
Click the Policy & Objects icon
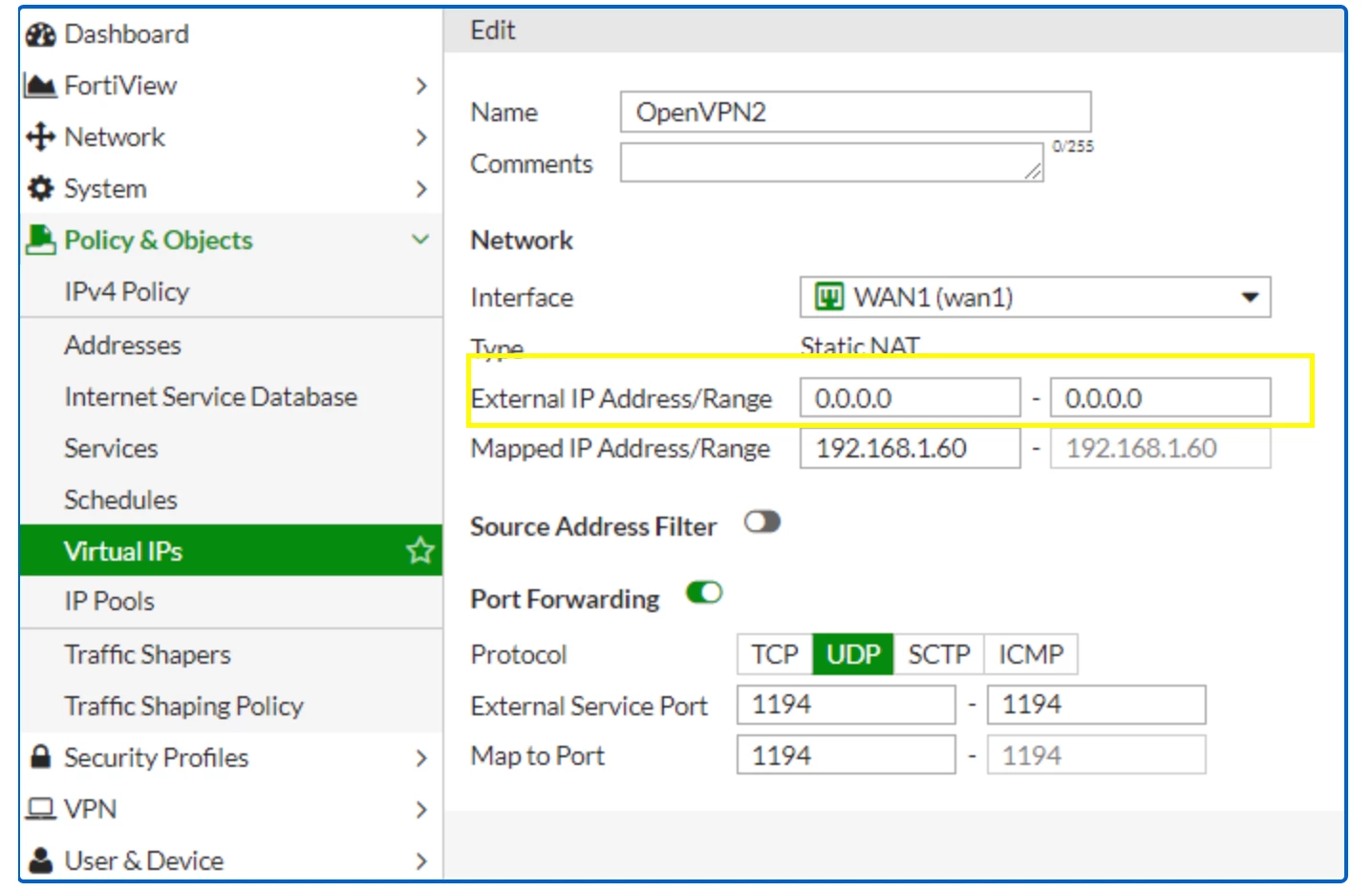point(41,240)
